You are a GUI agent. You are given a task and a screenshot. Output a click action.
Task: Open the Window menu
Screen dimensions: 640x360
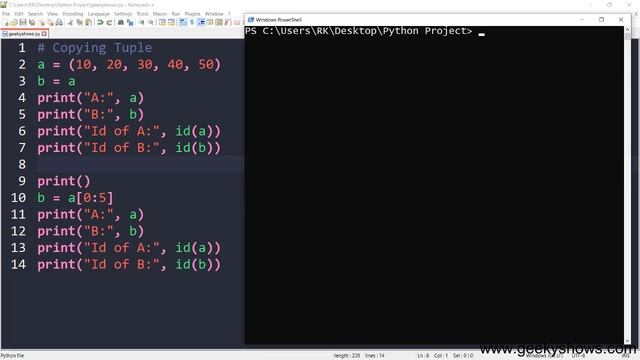click(214, 14)
